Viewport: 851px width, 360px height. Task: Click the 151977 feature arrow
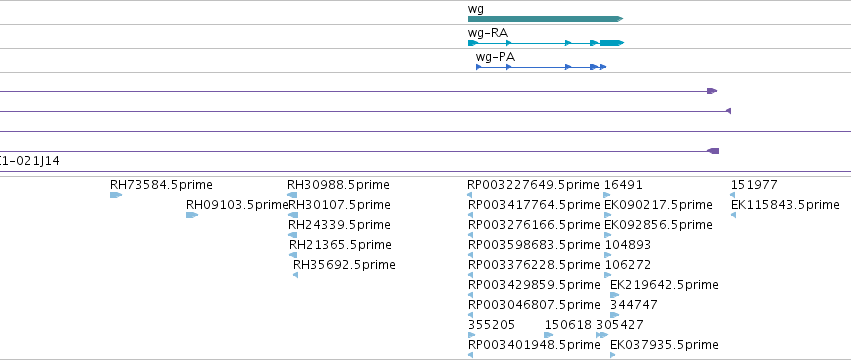point(733,195)
